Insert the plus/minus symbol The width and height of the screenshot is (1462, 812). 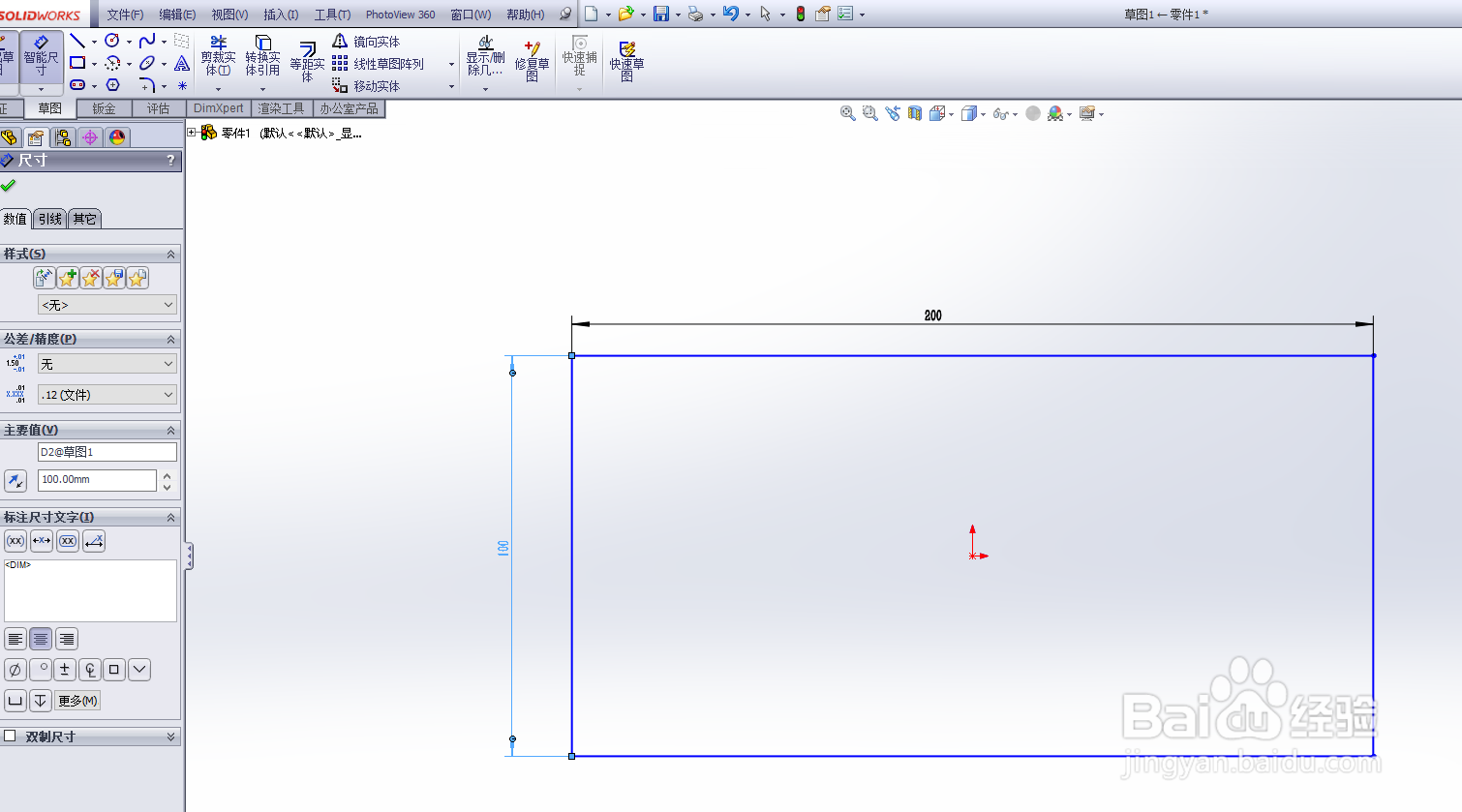(65, 670)
